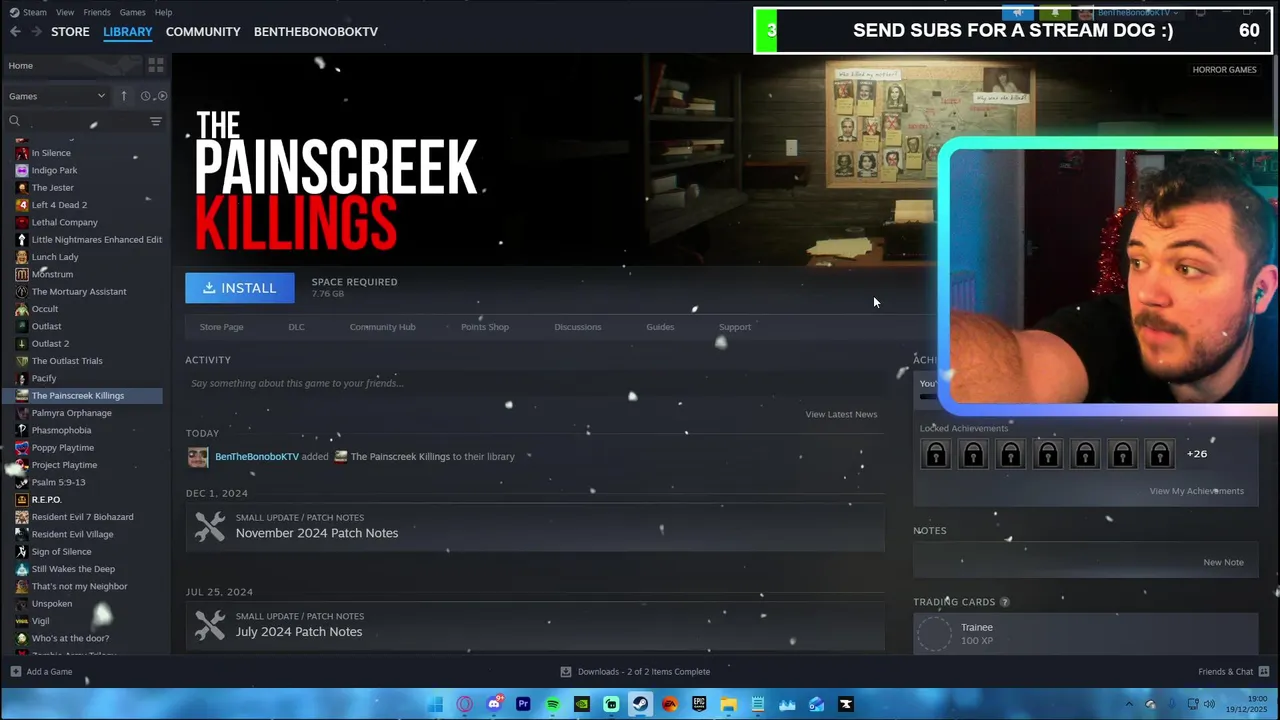The height and width of the screenshot is (720, 1280).
Task: Open Spotify from the taskbar
Action: pos(552,704)
